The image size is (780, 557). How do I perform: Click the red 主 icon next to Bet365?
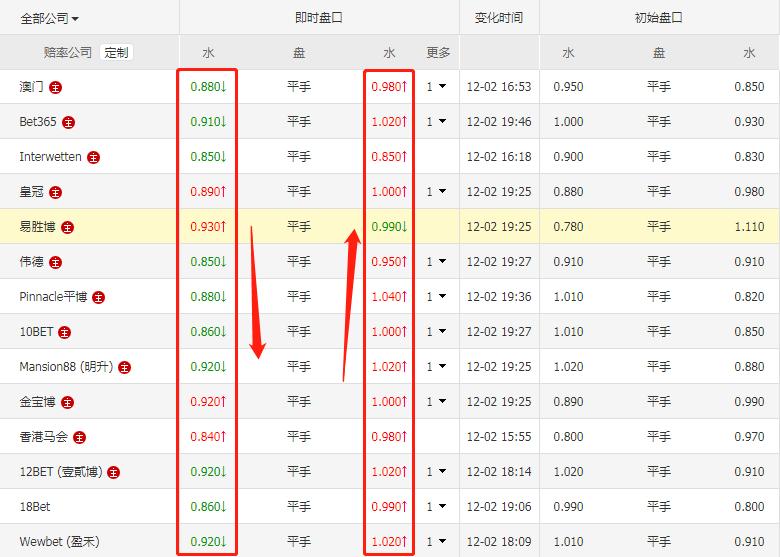click(x=68, y=122)
